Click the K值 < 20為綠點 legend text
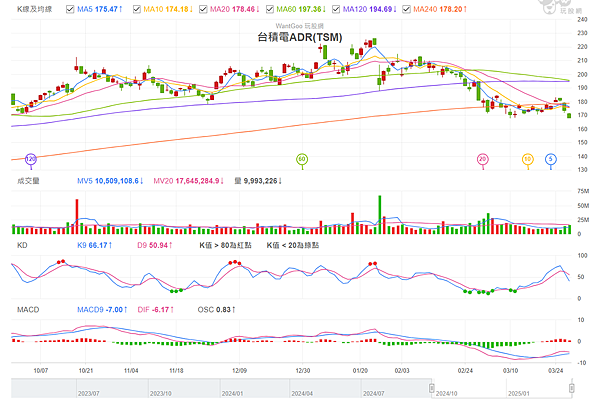This screenshot has width=600, height=401. tap(293, 245)
